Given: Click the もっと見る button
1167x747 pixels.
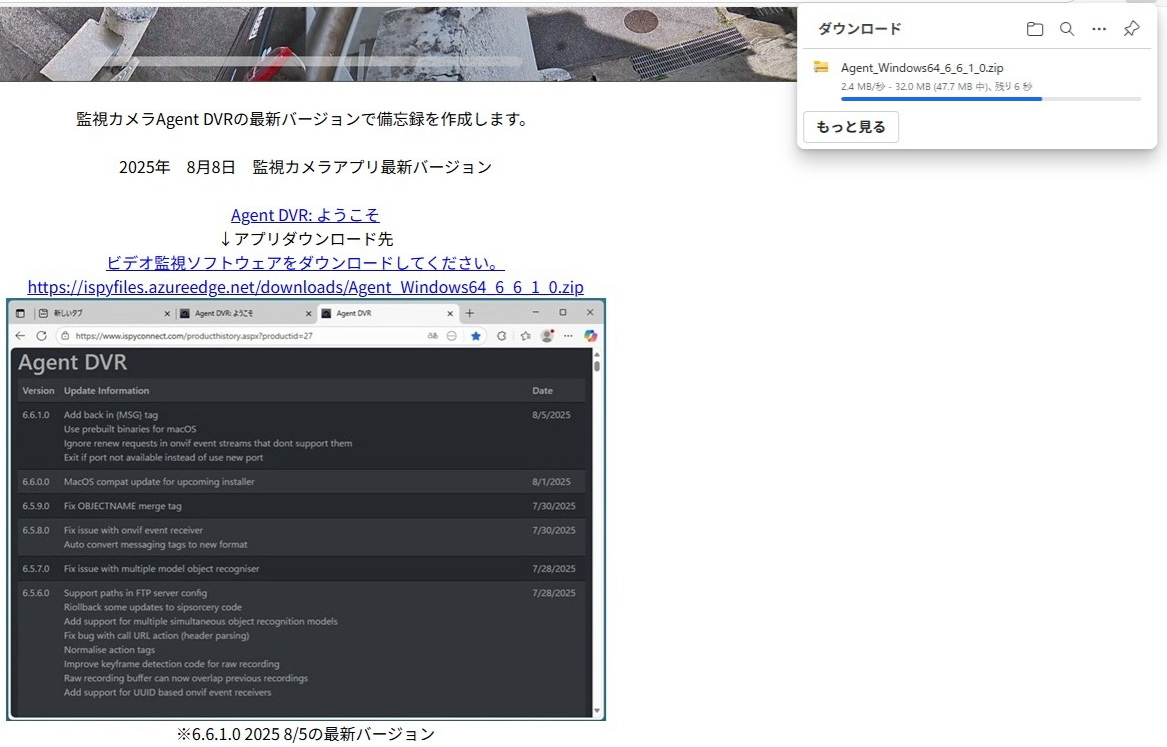Looking at the screenshot, I should pyautogui.click(x=851, y=126).
